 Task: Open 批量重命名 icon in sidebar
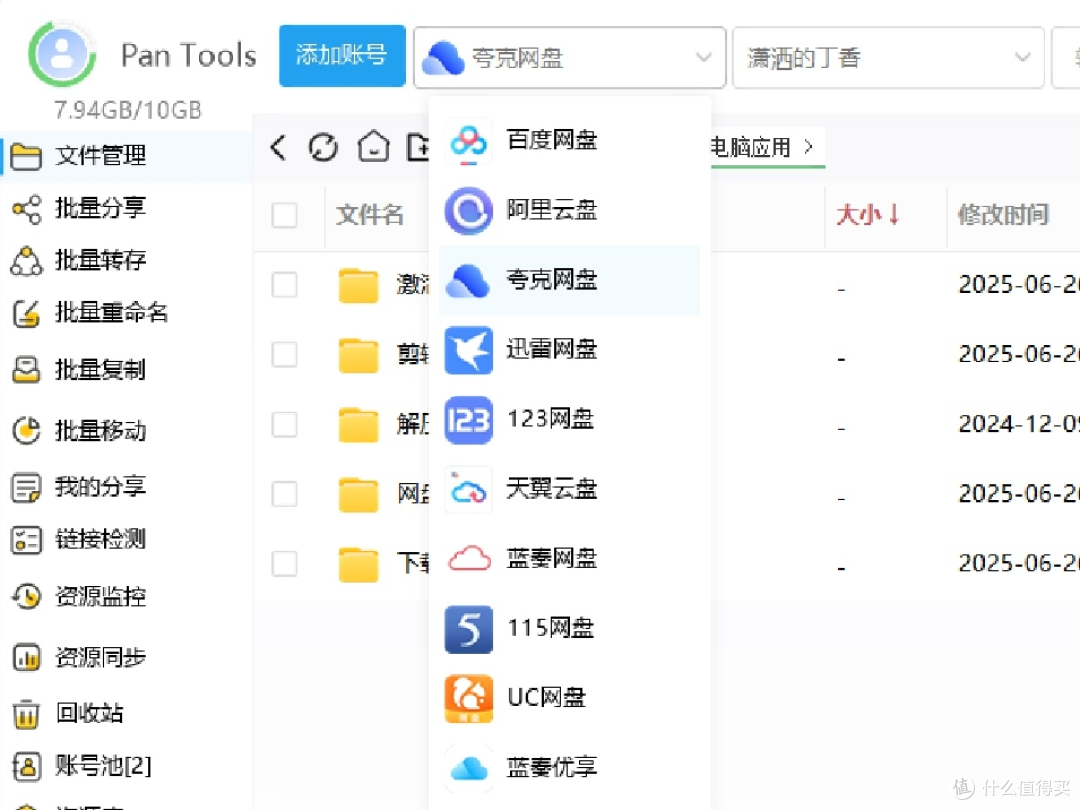click(x=26, y=313)
